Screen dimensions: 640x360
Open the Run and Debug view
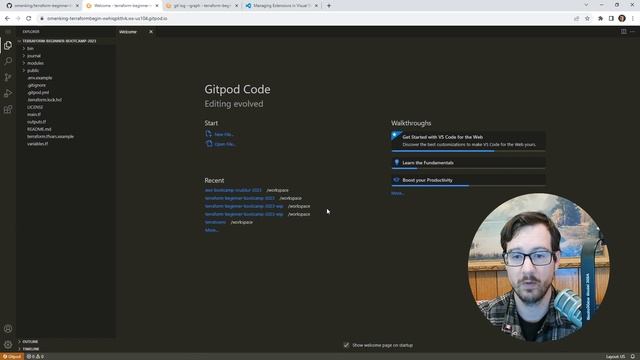(x=8, y=93)
